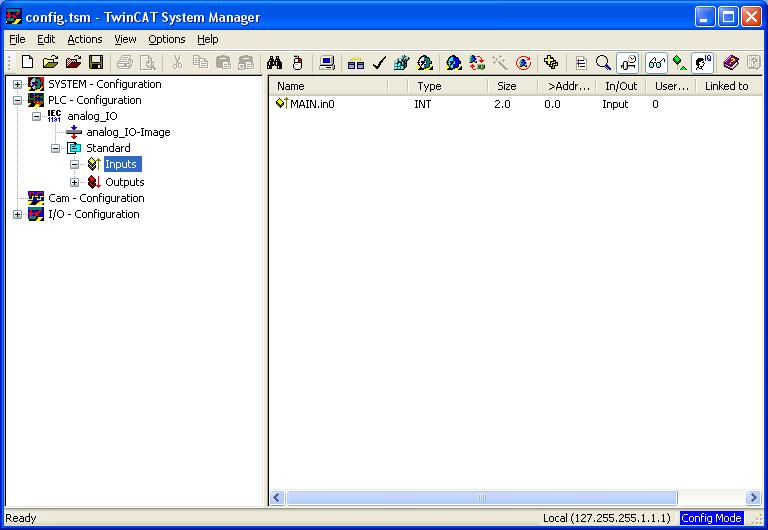
Task: Open the Options menu
Action: pos(167,39)
